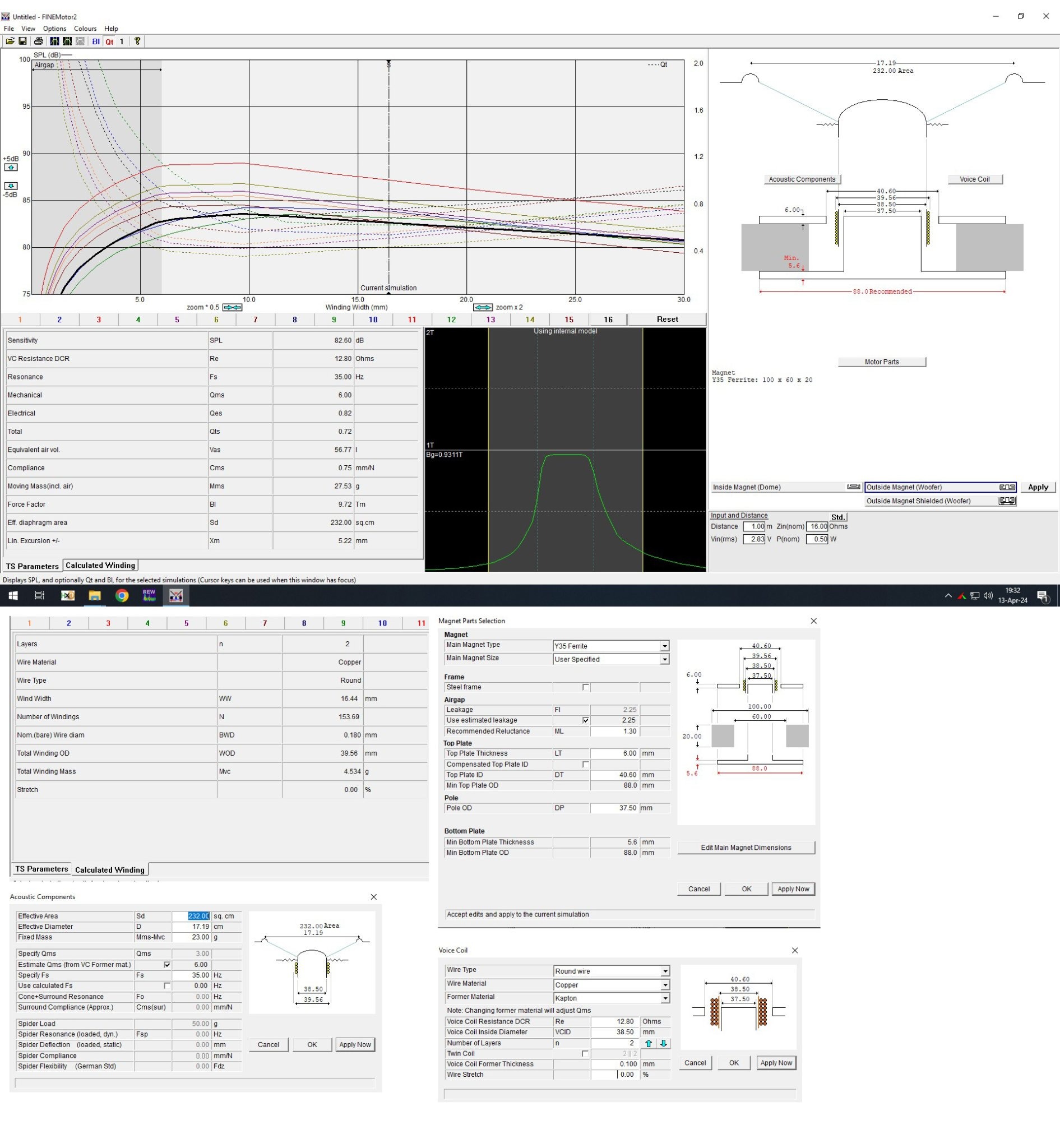1060x1148 pixels.
Task: Open Windows Start menu
Action: (13, 595)
